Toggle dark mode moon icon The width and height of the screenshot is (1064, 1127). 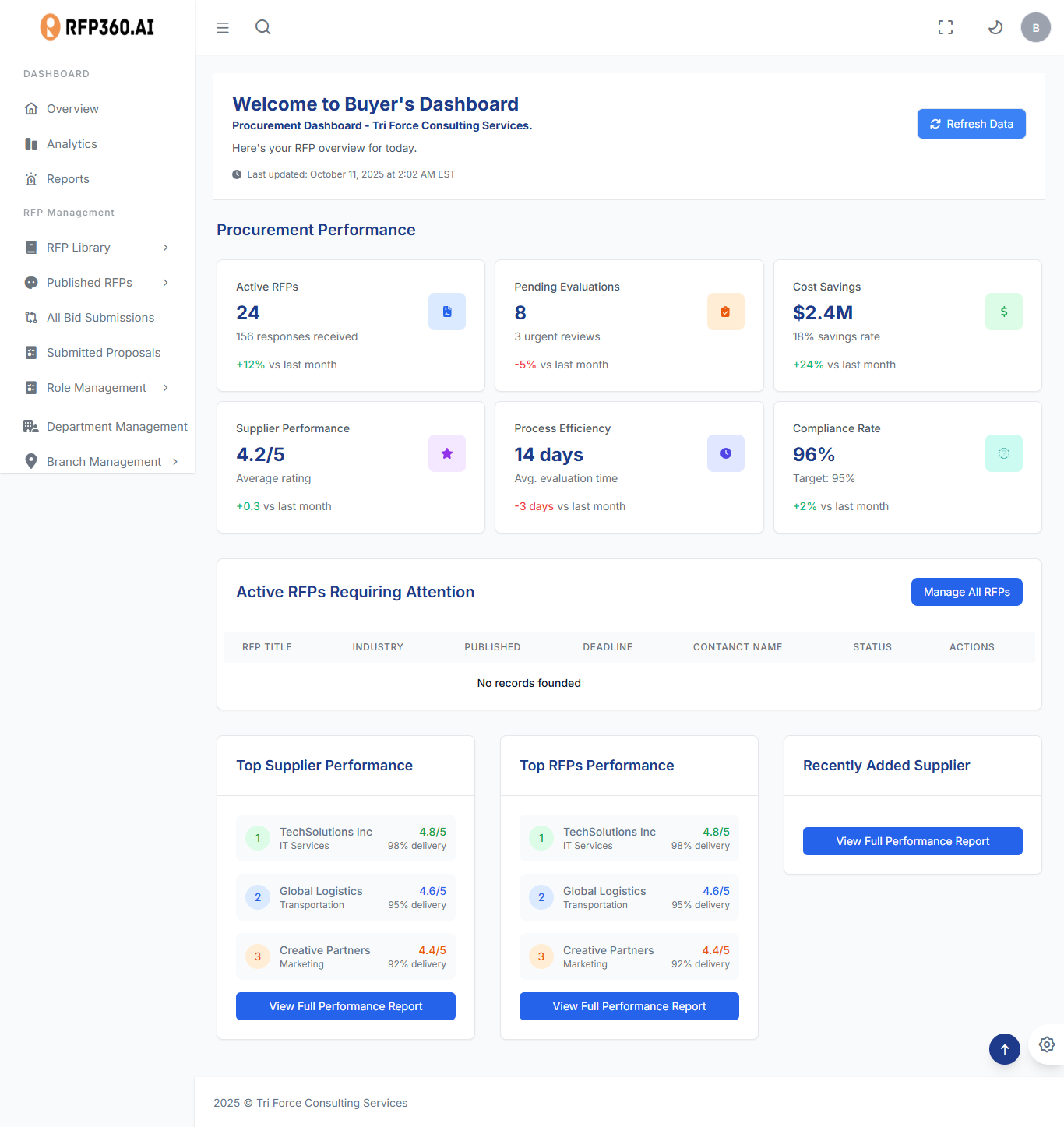coord(995,28)
